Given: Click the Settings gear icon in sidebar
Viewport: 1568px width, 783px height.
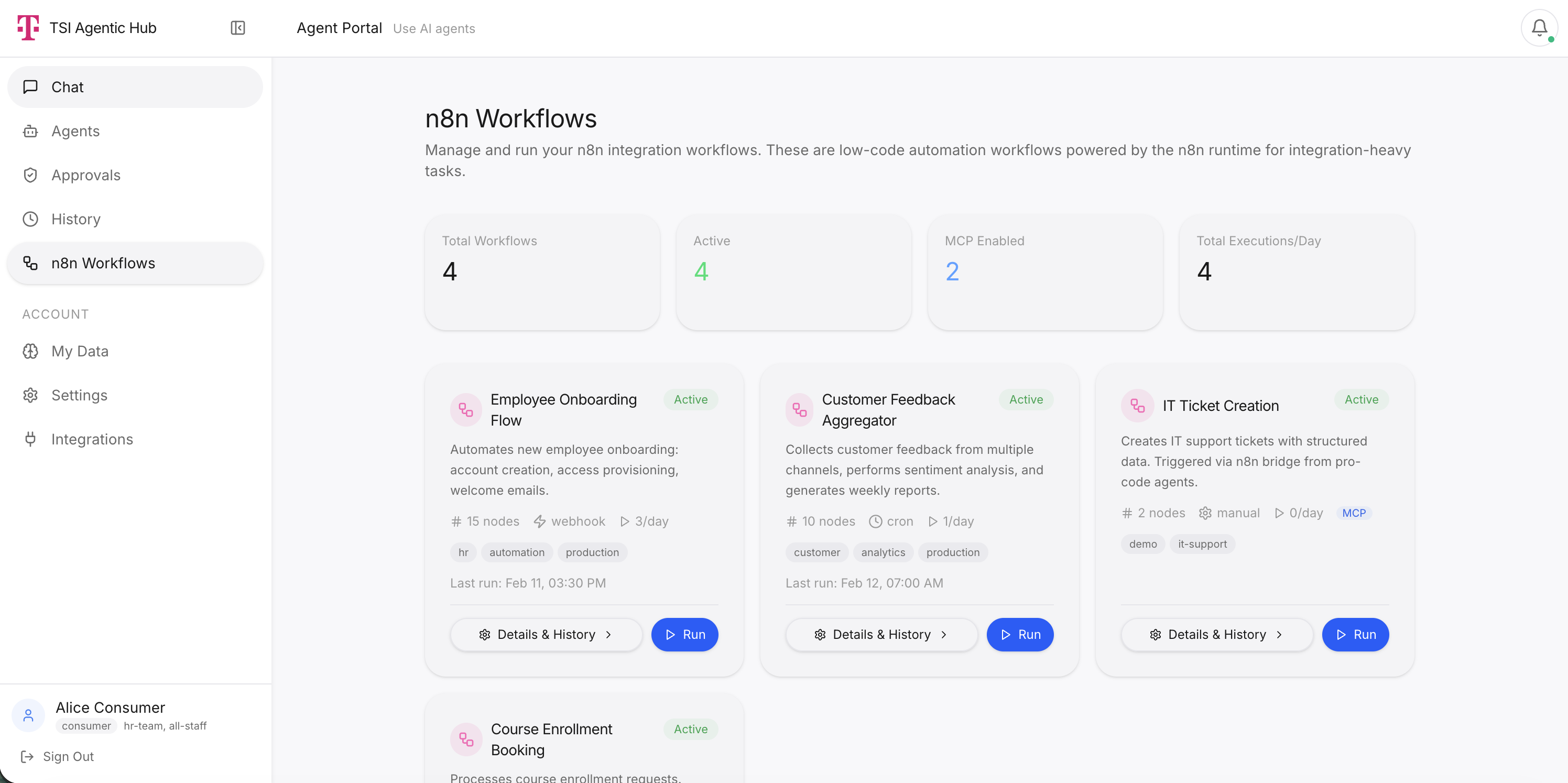Looking at the screenshot, I should point(30,395).
